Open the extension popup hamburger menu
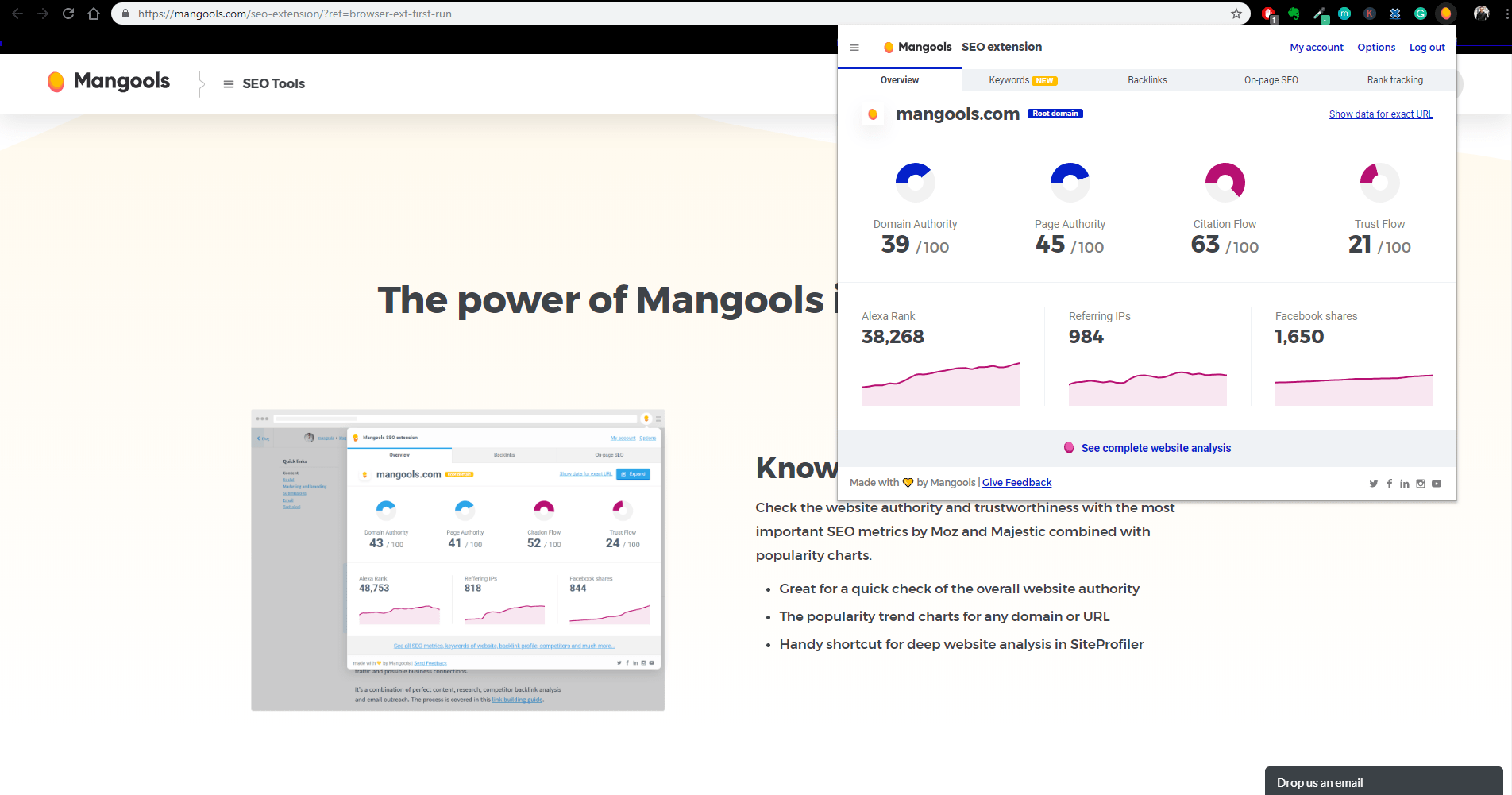This screenshot has height=795, width=1512. tap(854, 48)
